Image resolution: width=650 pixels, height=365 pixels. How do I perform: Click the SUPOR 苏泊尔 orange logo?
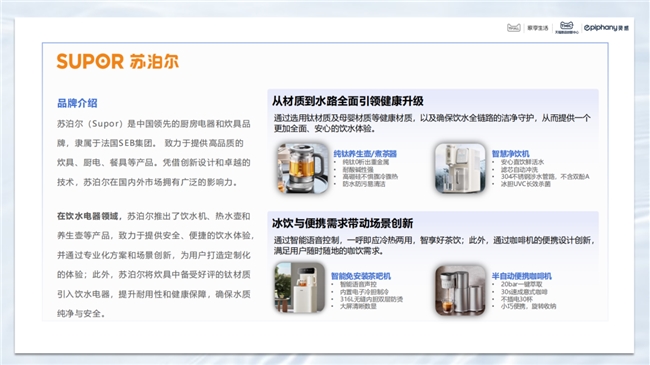point(118,61)
